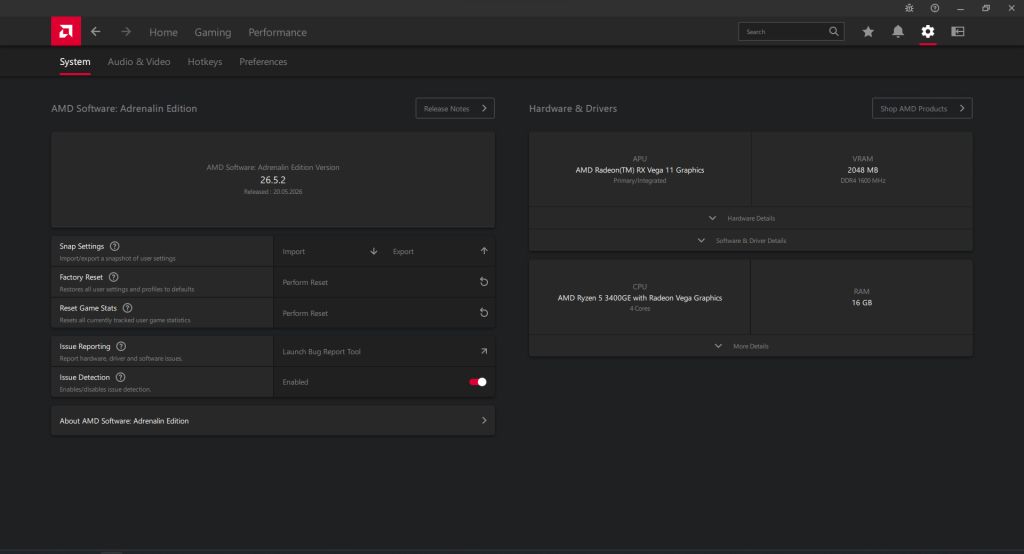
Task: Click Shop AMD Products button
Action: coord(921,108)
